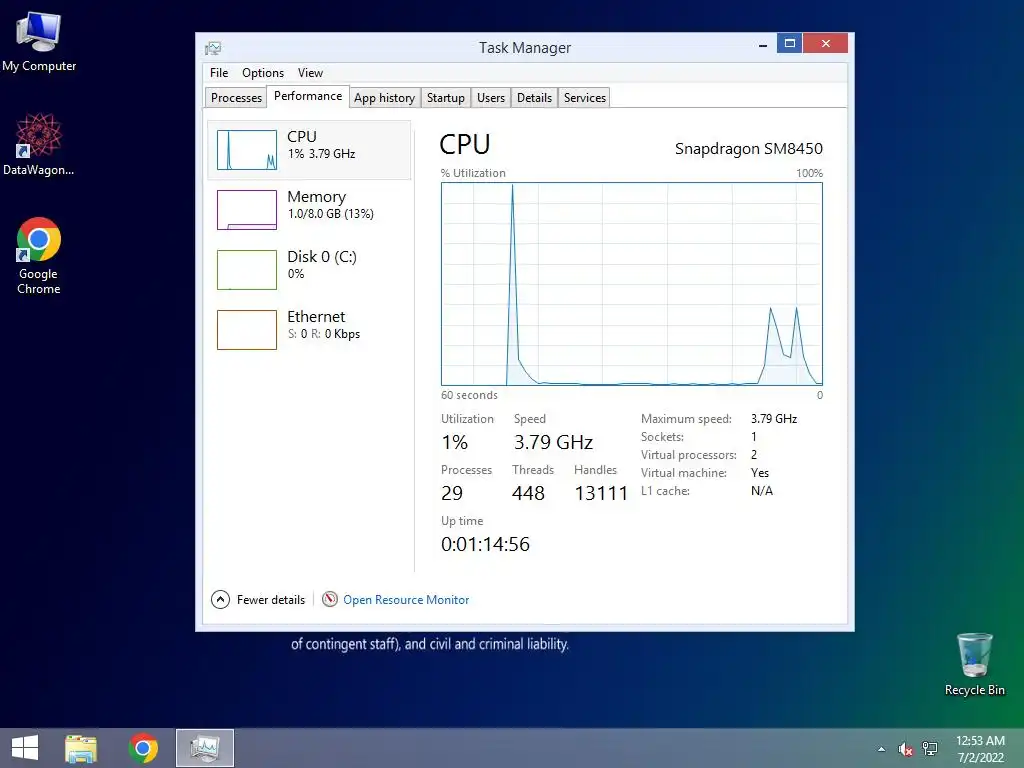Open Chrome from the taskbar

tap(143, 748)
